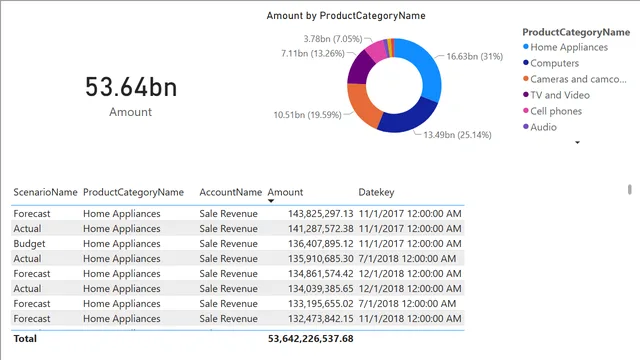Sort by ProductCategoryName column header

(x=133, y=192)
